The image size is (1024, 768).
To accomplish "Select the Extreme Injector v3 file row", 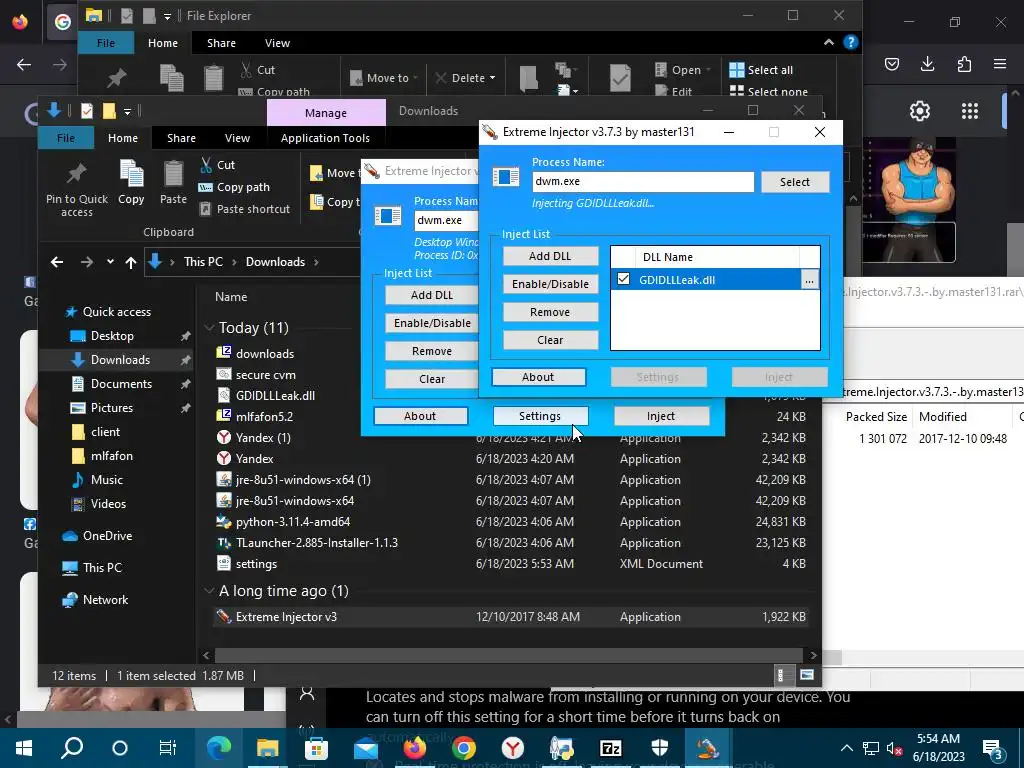I will pos(510,616).
